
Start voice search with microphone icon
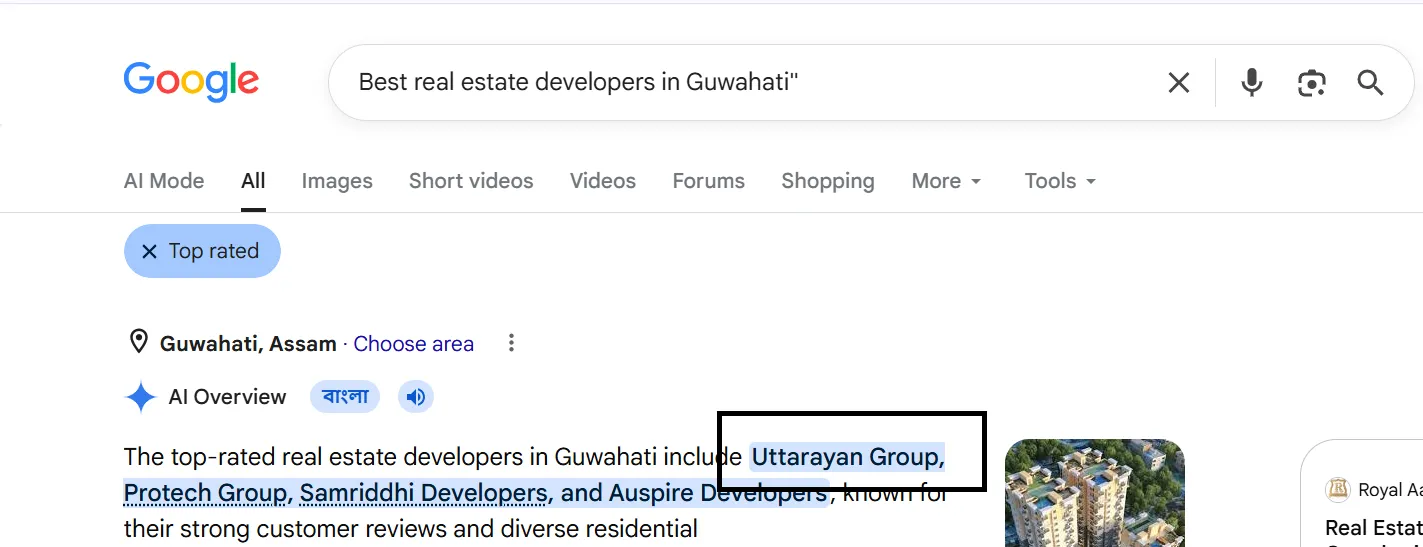[1252, 82]
